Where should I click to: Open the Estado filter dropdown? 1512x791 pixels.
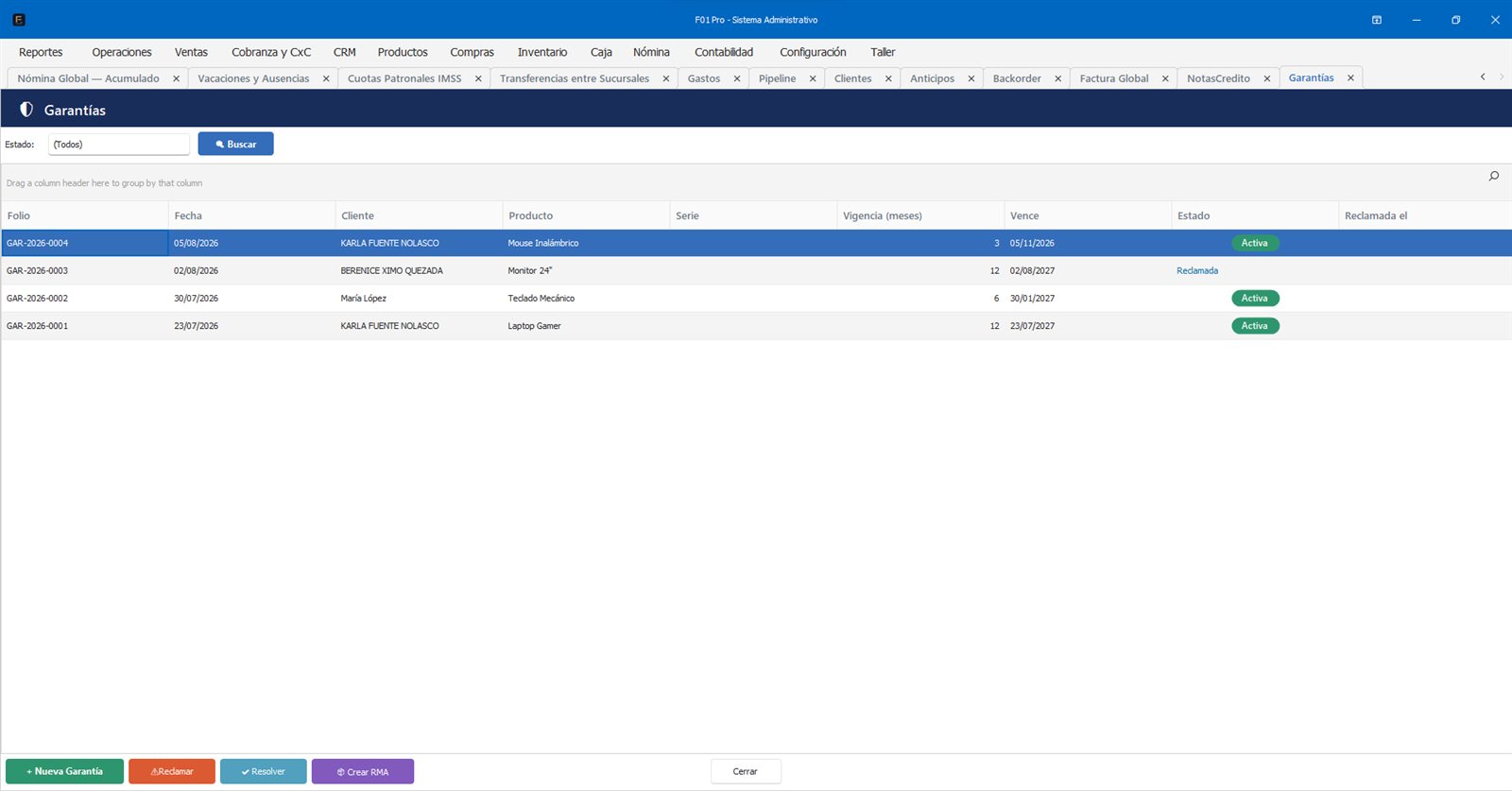point(119,145)
